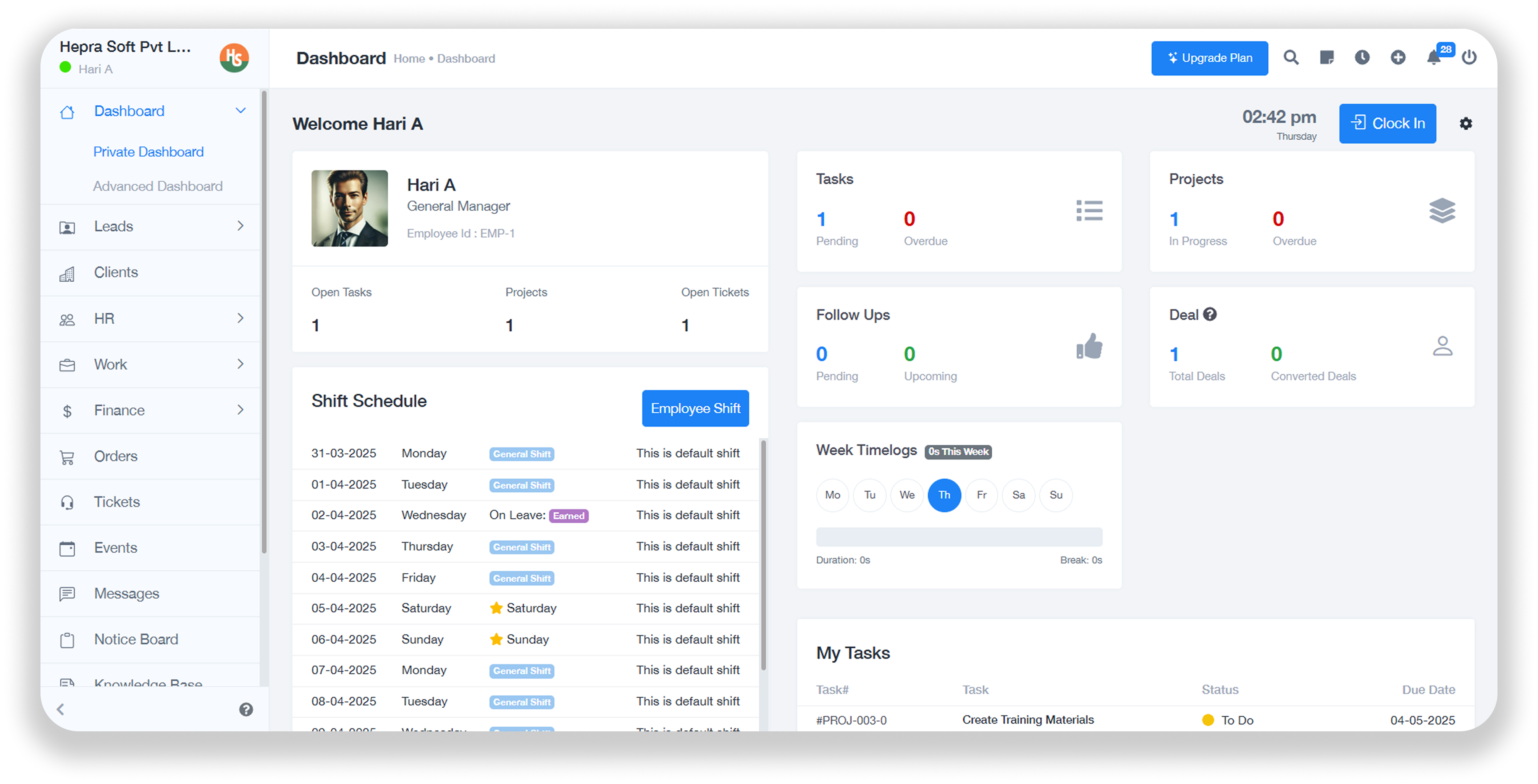Click the Deal info question icon
1538x784 pixels.
1210,315
